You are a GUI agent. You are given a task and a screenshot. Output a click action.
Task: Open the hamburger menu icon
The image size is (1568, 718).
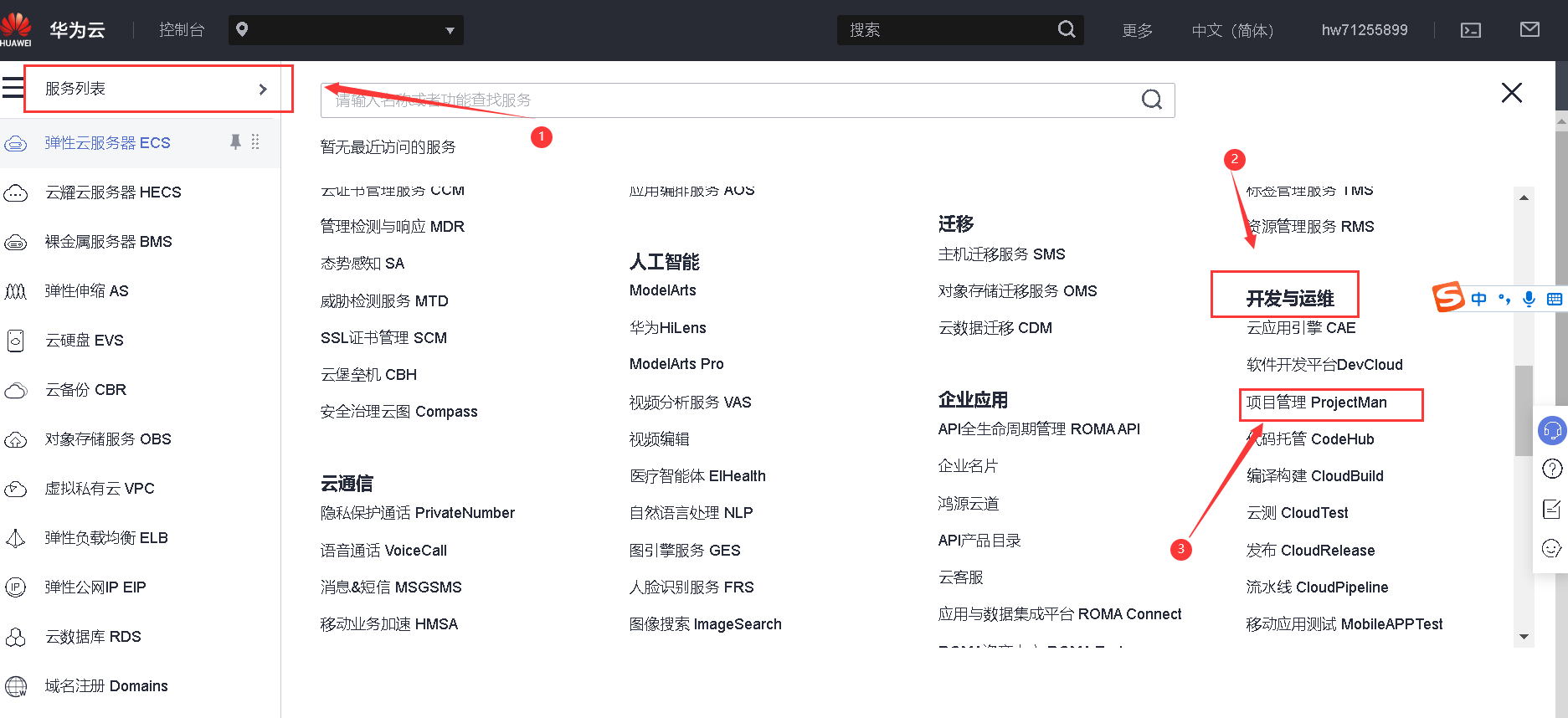(x=13, y=88)
